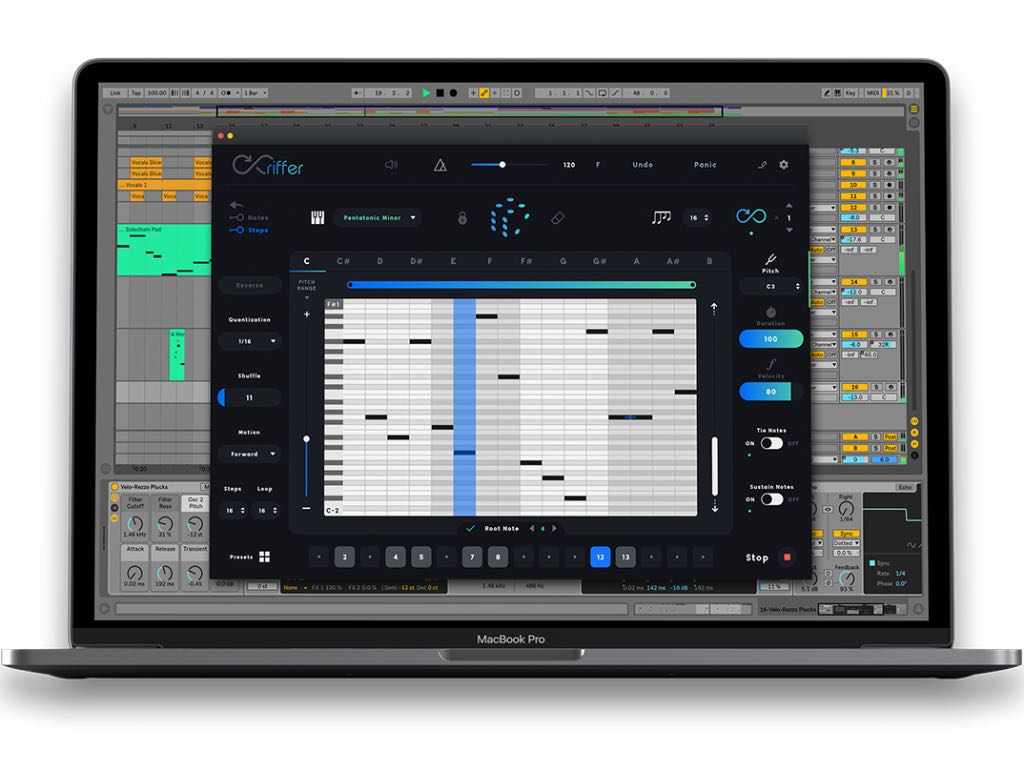
Task: Click the padlock lock icon
Action: 462,217
